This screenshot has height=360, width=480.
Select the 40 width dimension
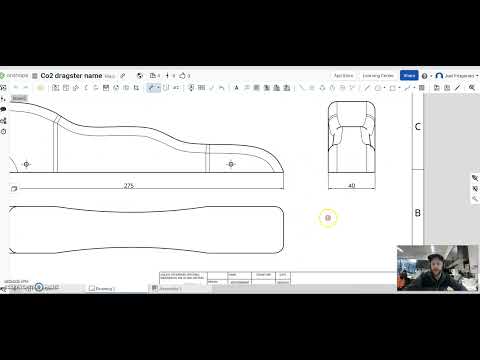tap(352, 185)
